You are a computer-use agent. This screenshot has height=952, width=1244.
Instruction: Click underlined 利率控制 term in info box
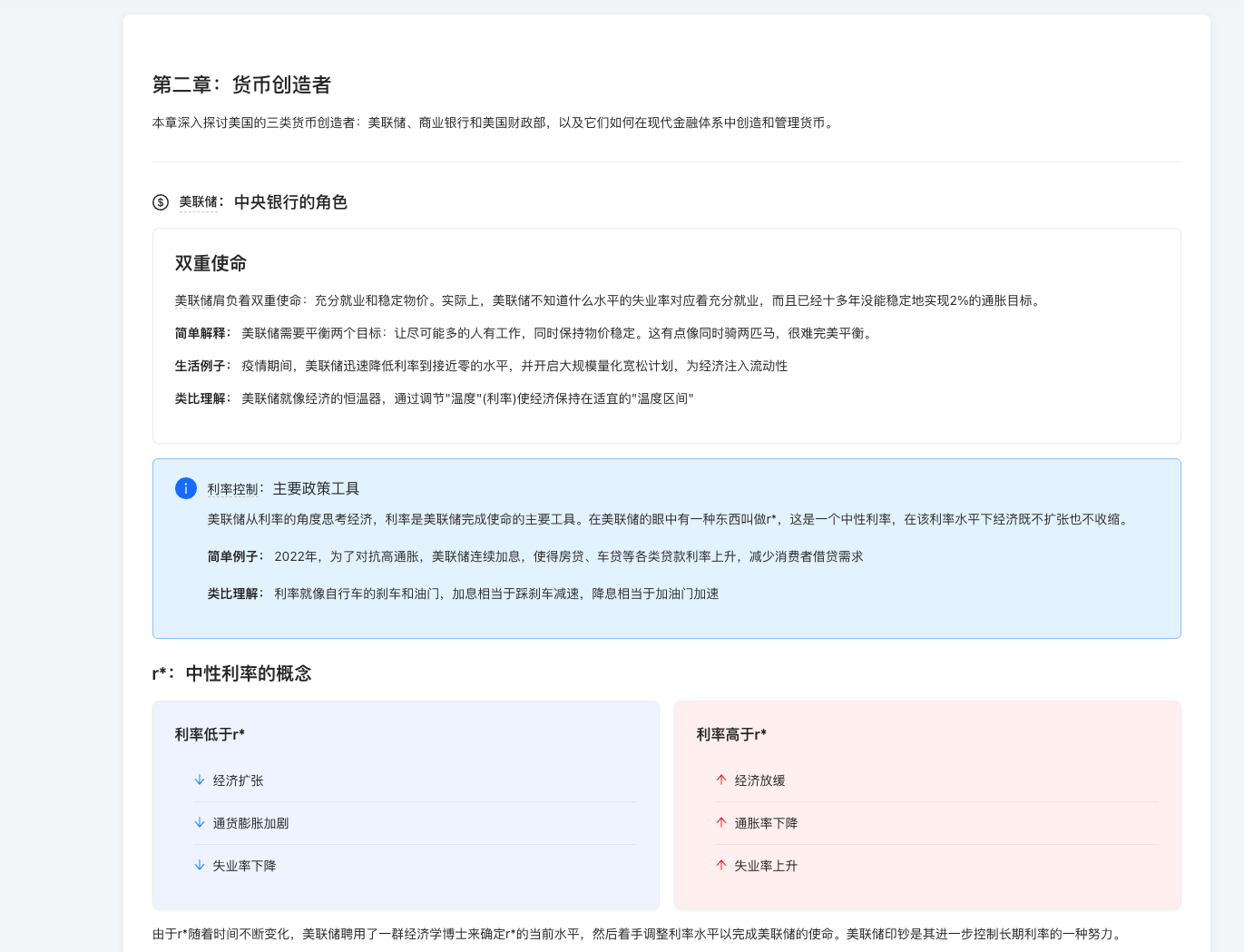232,489
